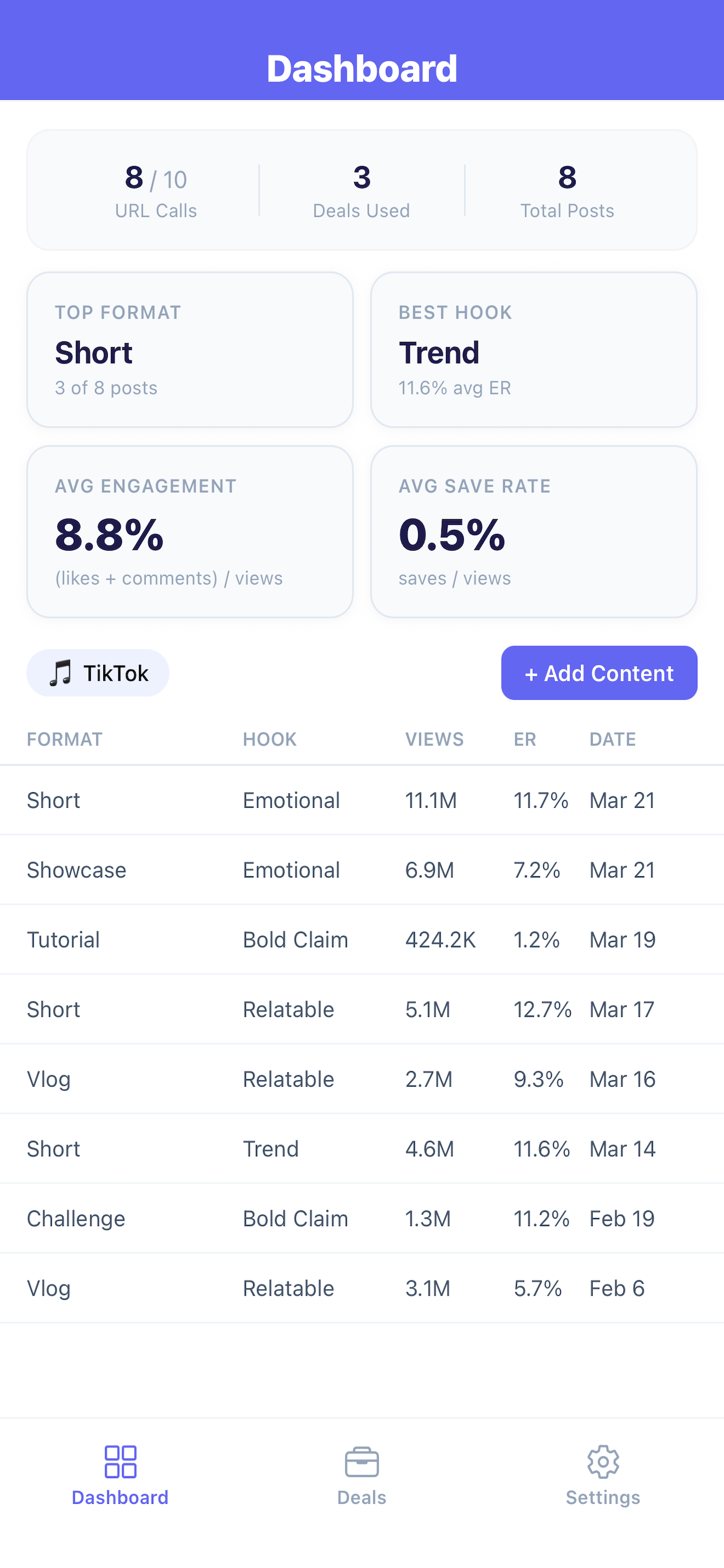Open the Settings gear icon

coord(603,1461)
